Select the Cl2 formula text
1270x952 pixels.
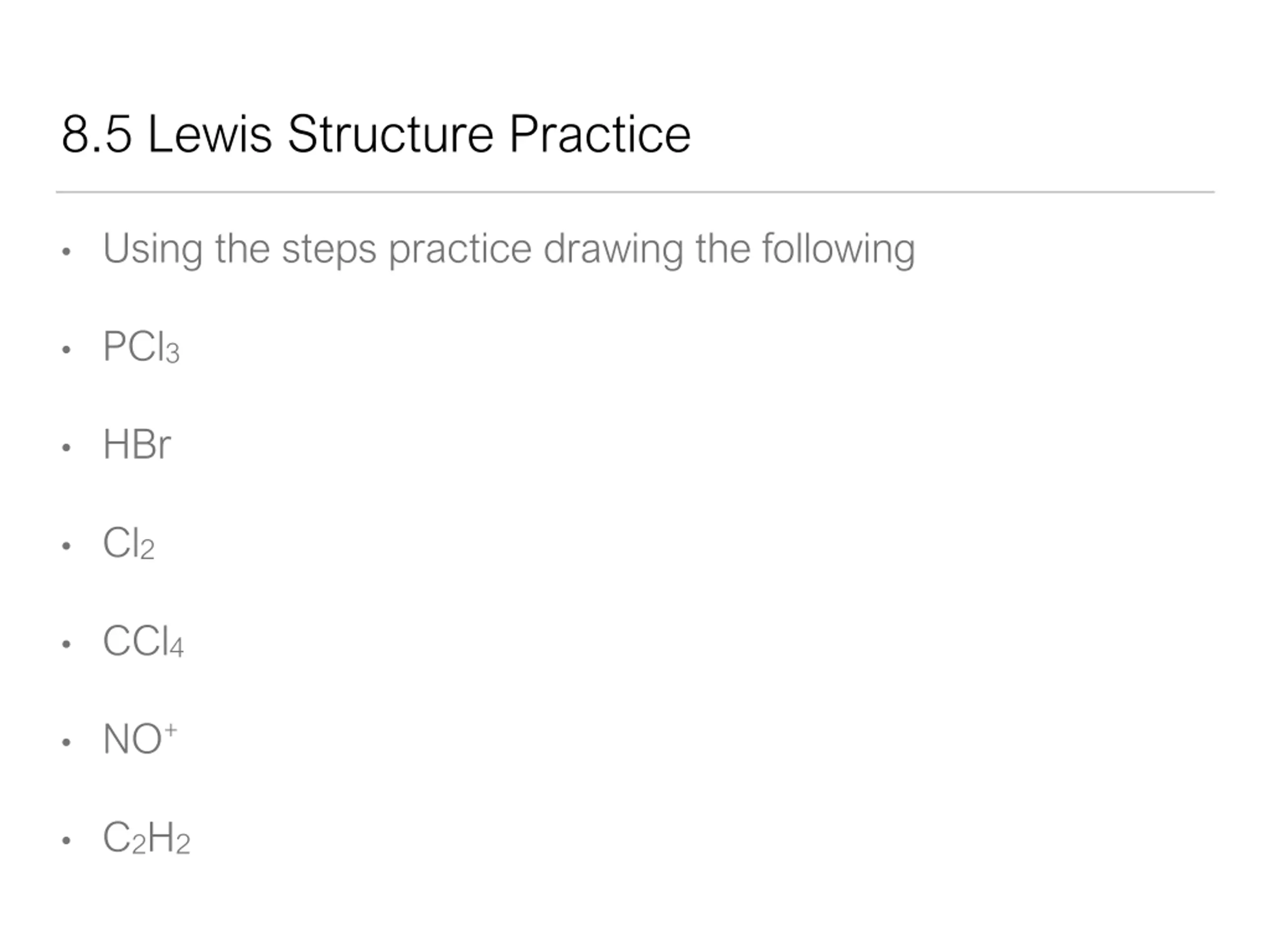point(128,543)
